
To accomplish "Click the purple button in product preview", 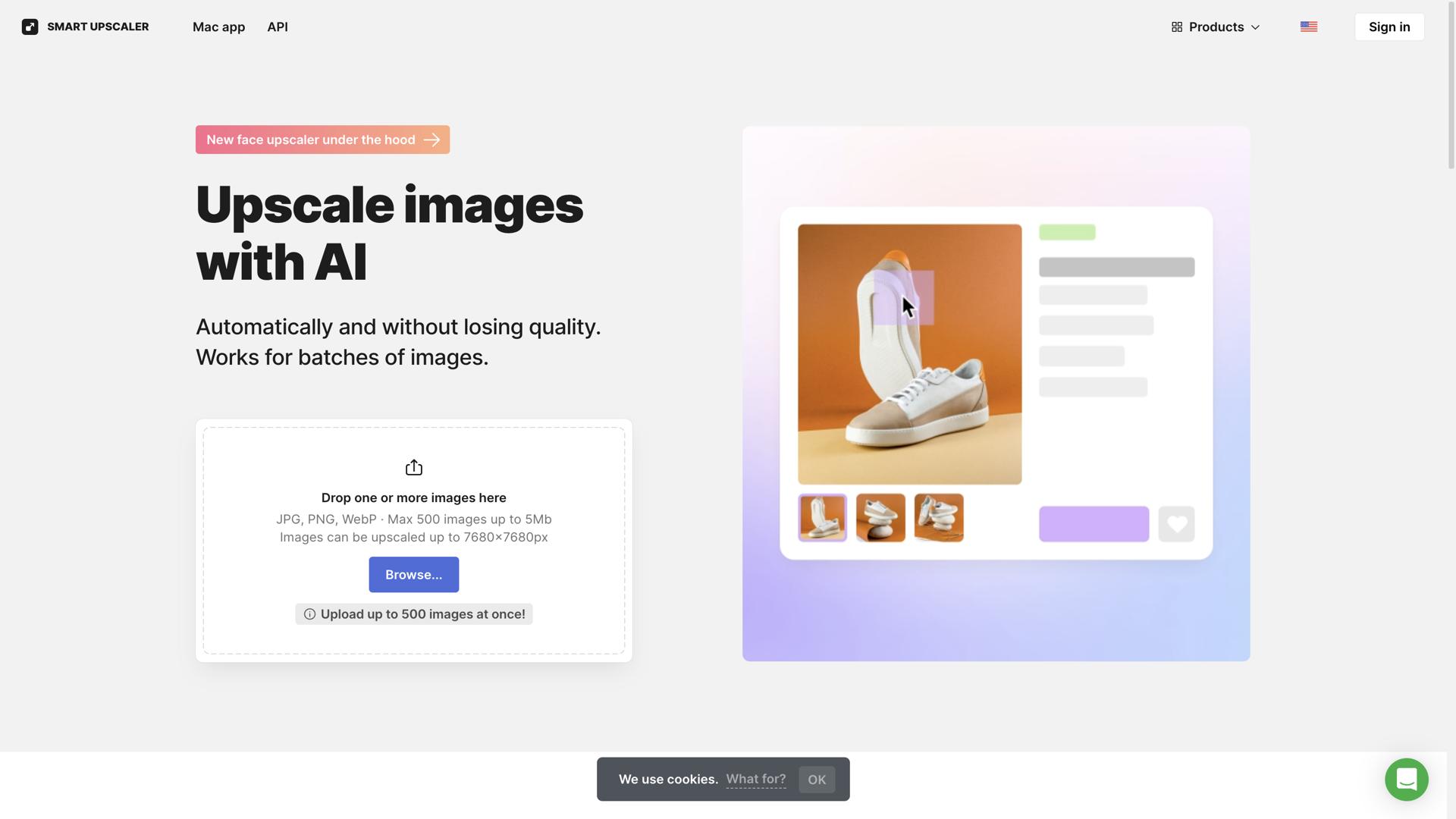I will coord(1094,524).
